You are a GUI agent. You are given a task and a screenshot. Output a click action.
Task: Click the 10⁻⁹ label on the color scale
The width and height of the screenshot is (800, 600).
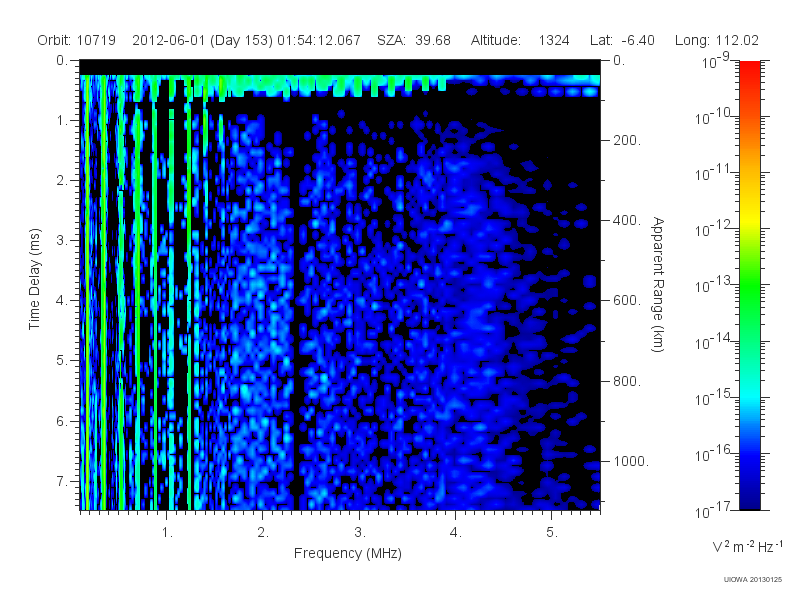[x=716, y=61]
